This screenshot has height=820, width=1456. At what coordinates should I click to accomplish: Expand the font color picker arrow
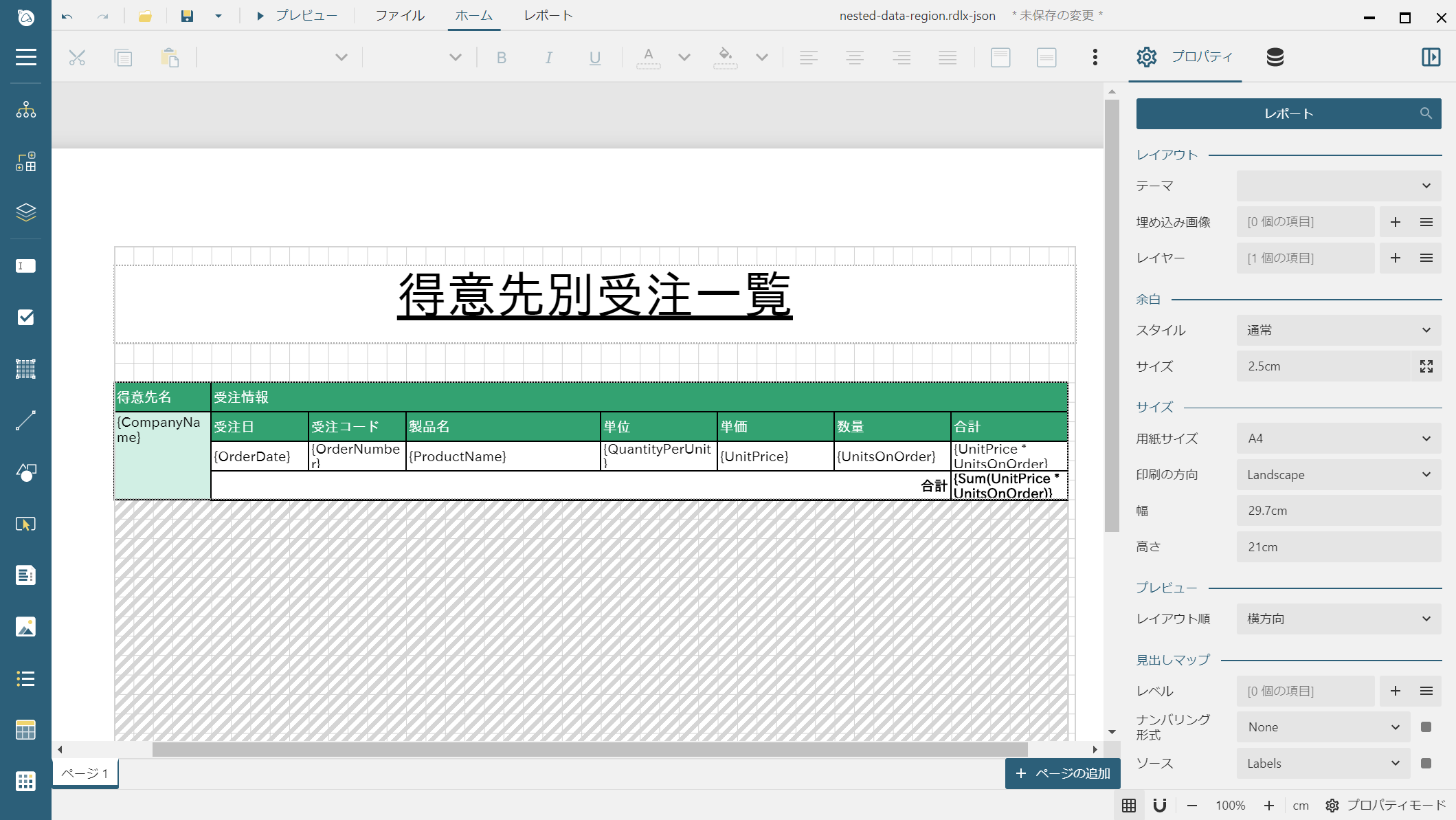(684, 58)
